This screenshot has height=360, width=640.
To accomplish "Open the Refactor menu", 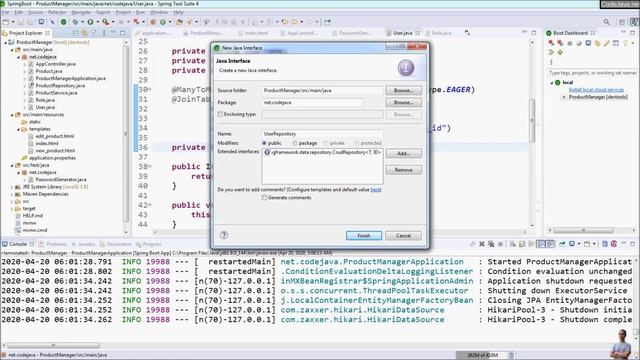I will (57, 12).
